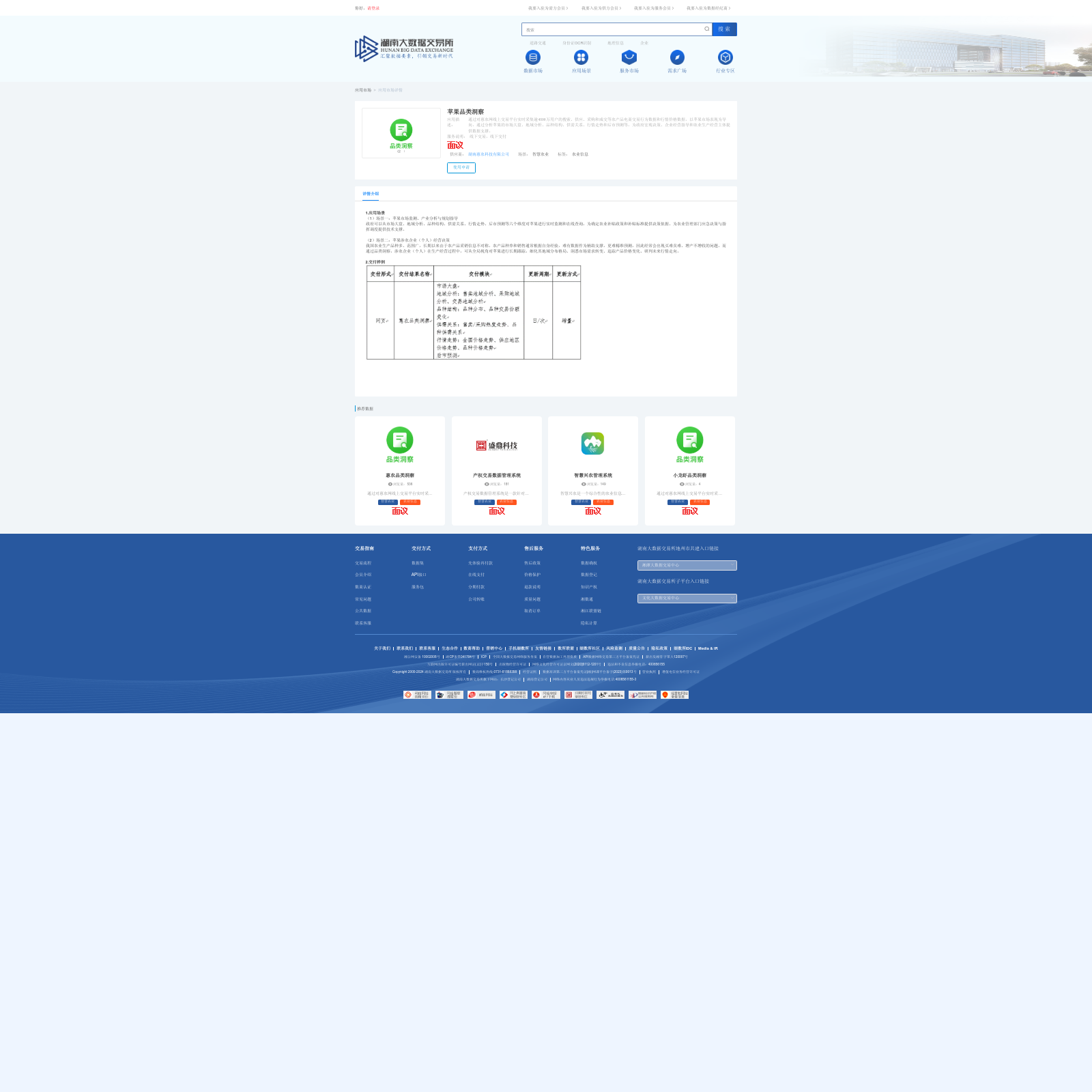Open the 智慧兴农管理系统 app icon
This screenshot has height=1092, width=1092.
click(x=592, y=444)
